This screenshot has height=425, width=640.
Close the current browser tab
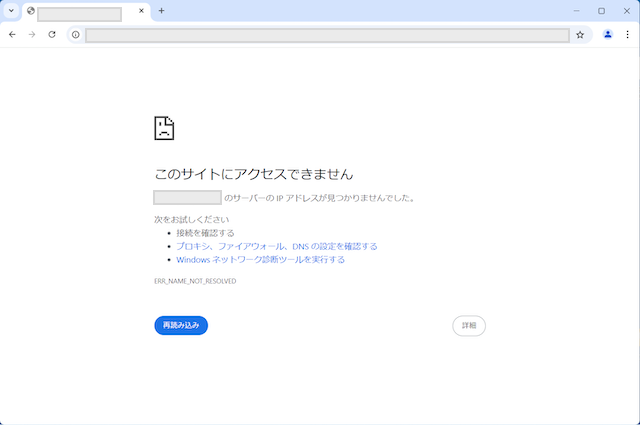(x=141, y=11)
